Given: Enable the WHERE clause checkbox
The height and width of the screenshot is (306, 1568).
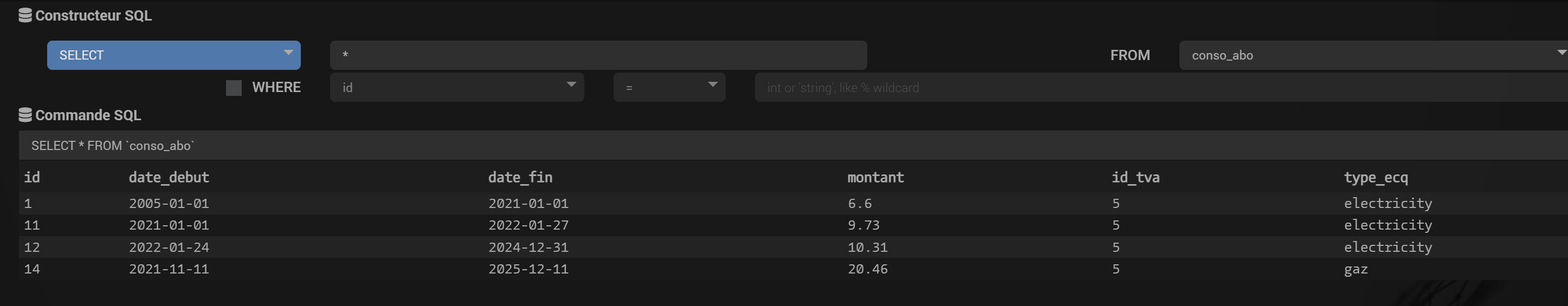Looking at the screenshot, I should [x=234, y=88].
